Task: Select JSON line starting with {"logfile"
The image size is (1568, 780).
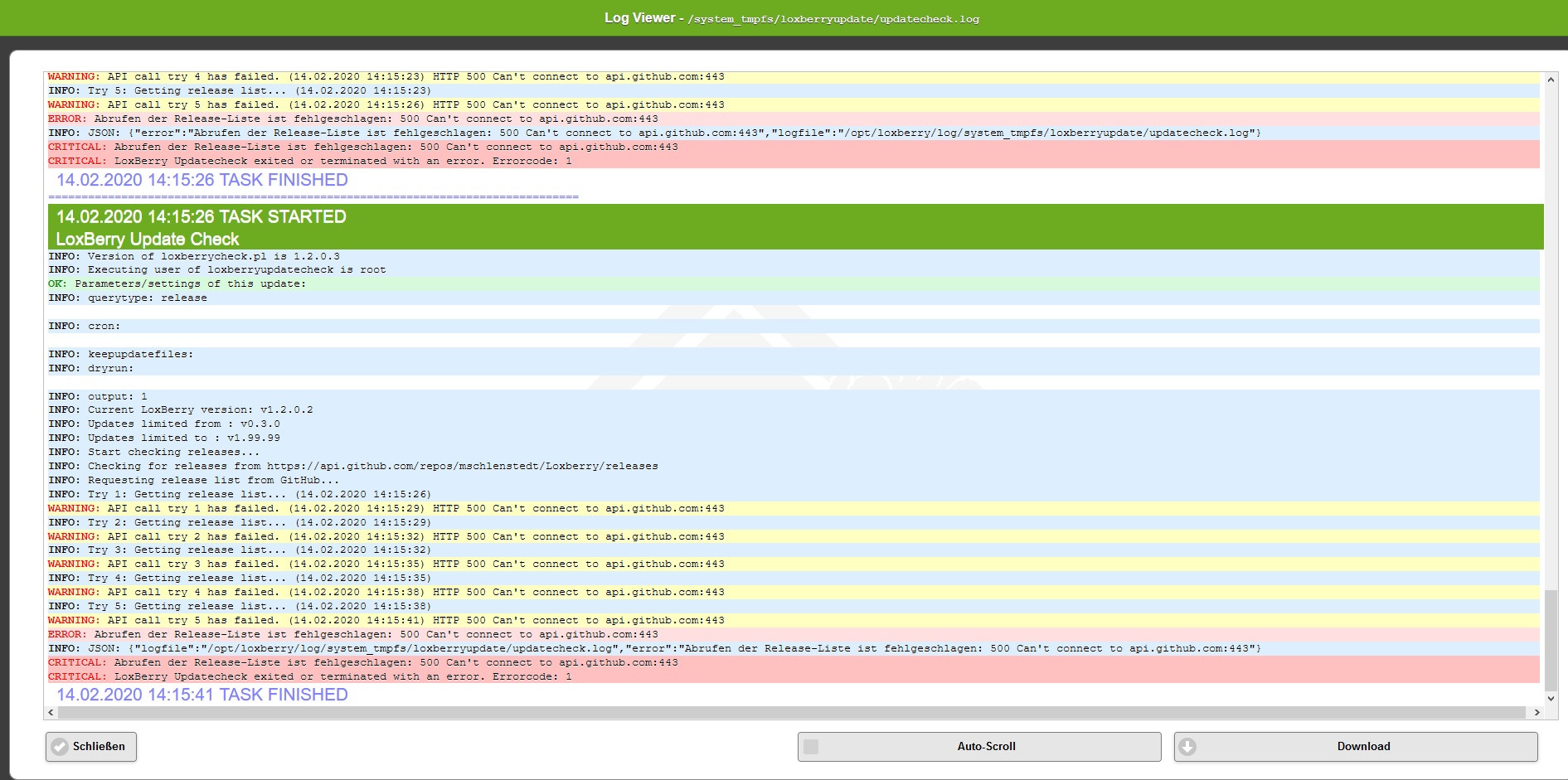Action: tap(794, 648)
